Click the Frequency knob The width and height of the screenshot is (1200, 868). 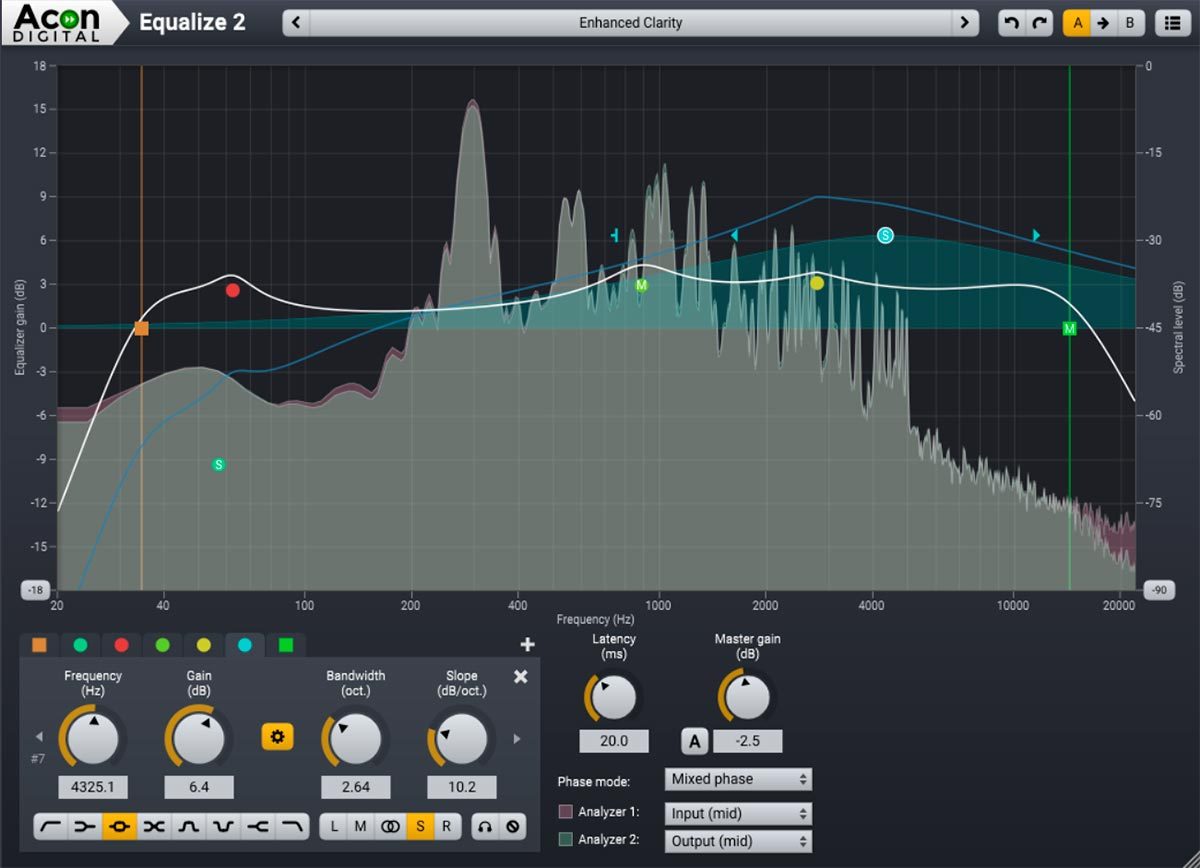pos(92,739)
